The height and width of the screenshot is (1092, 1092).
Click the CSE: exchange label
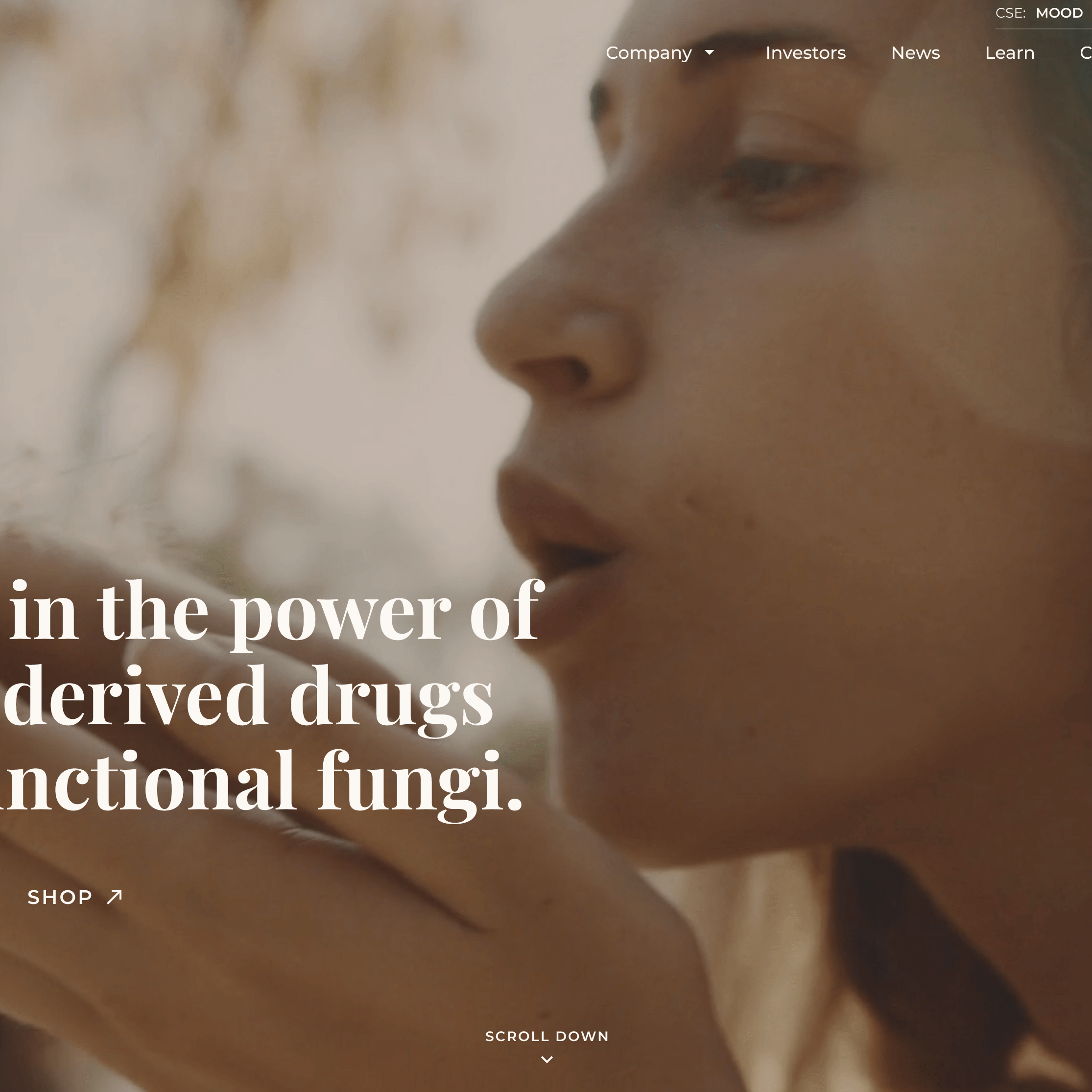[1011, 13]
